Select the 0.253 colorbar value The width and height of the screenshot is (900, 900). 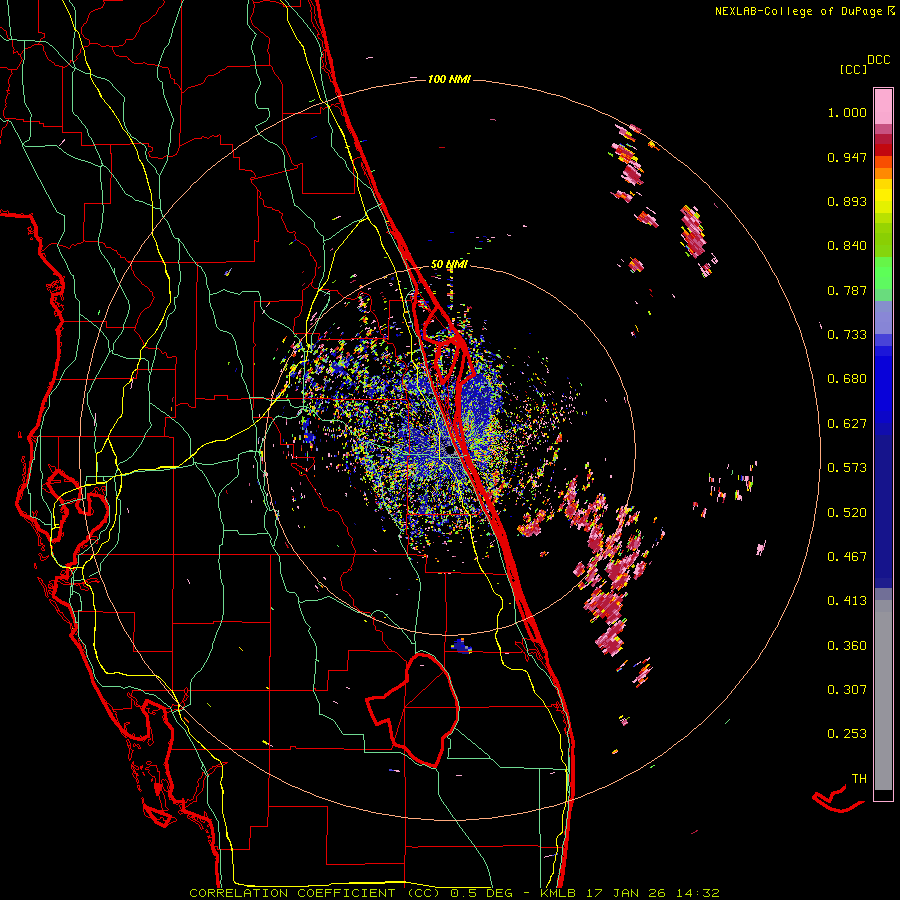click(847, 734)
